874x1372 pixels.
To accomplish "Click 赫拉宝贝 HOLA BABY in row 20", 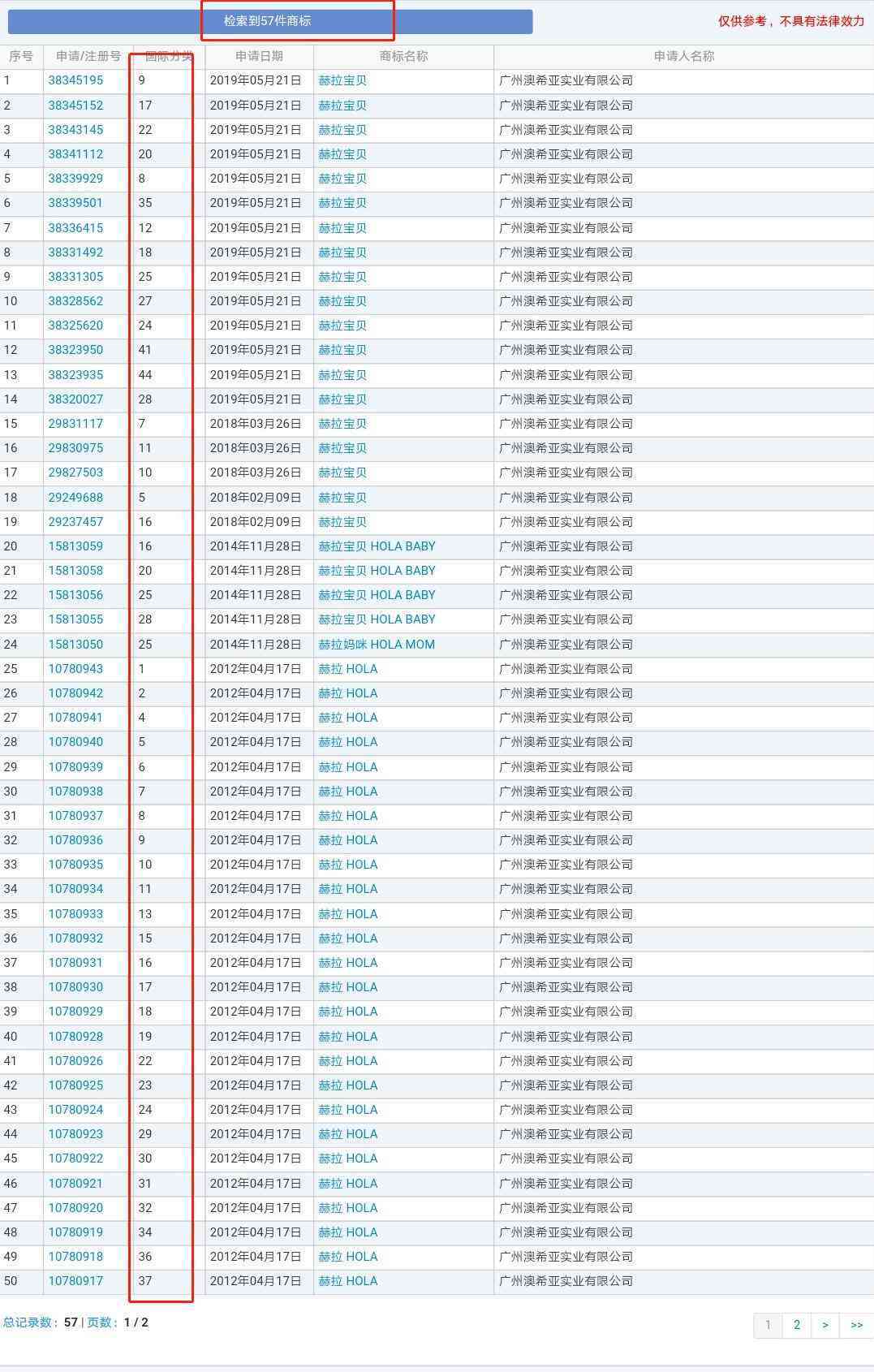I will (377, 546).
